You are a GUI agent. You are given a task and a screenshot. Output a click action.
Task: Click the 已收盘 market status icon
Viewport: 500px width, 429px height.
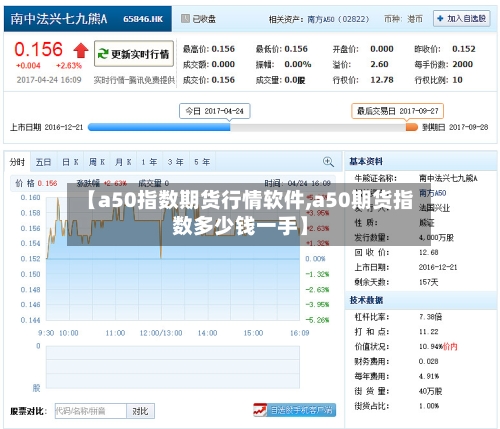point(185,19)
